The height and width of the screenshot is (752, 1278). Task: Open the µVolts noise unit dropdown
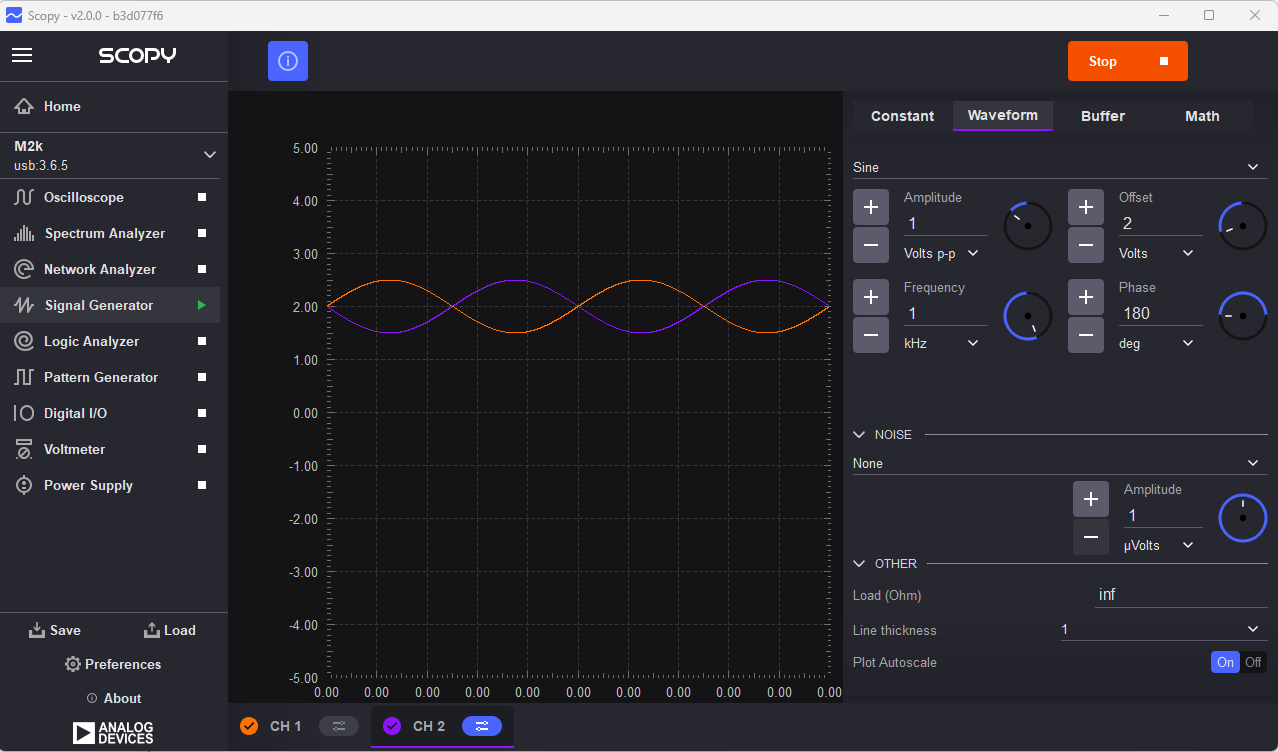click(x=1161, y=545)
